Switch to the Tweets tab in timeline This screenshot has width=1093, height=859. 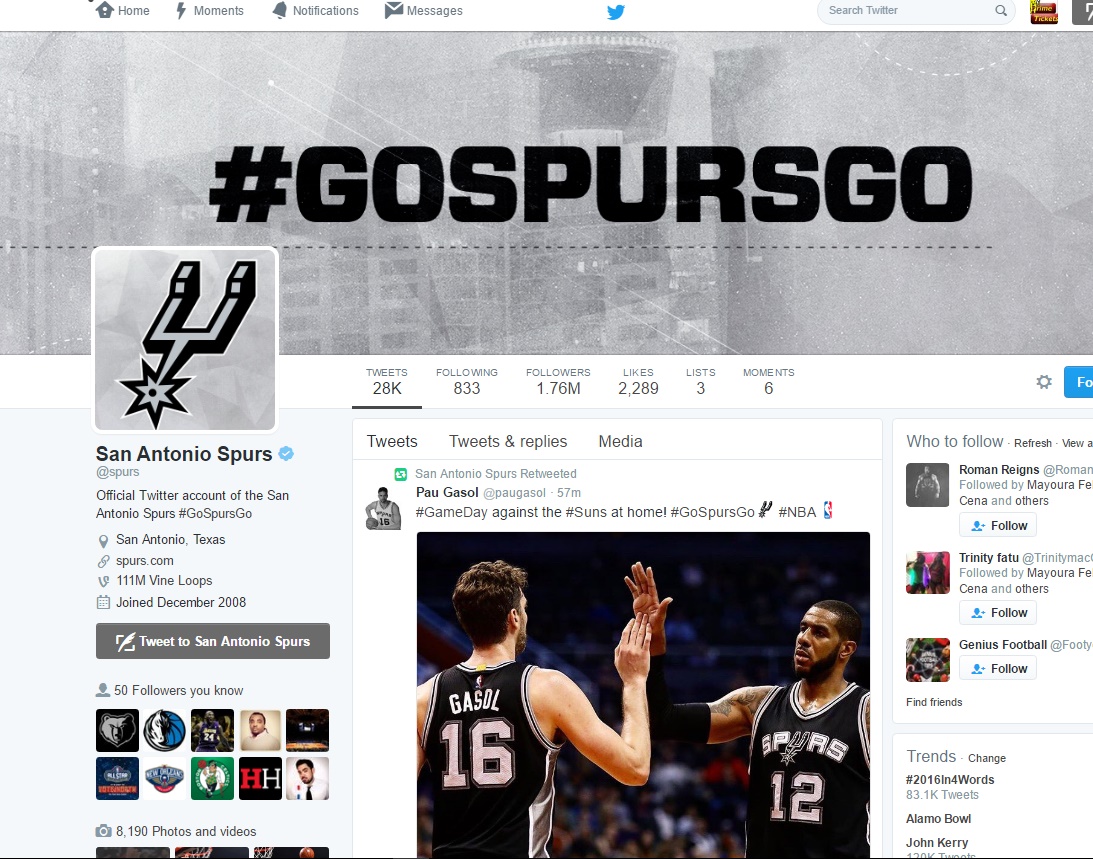coord(392,441)
